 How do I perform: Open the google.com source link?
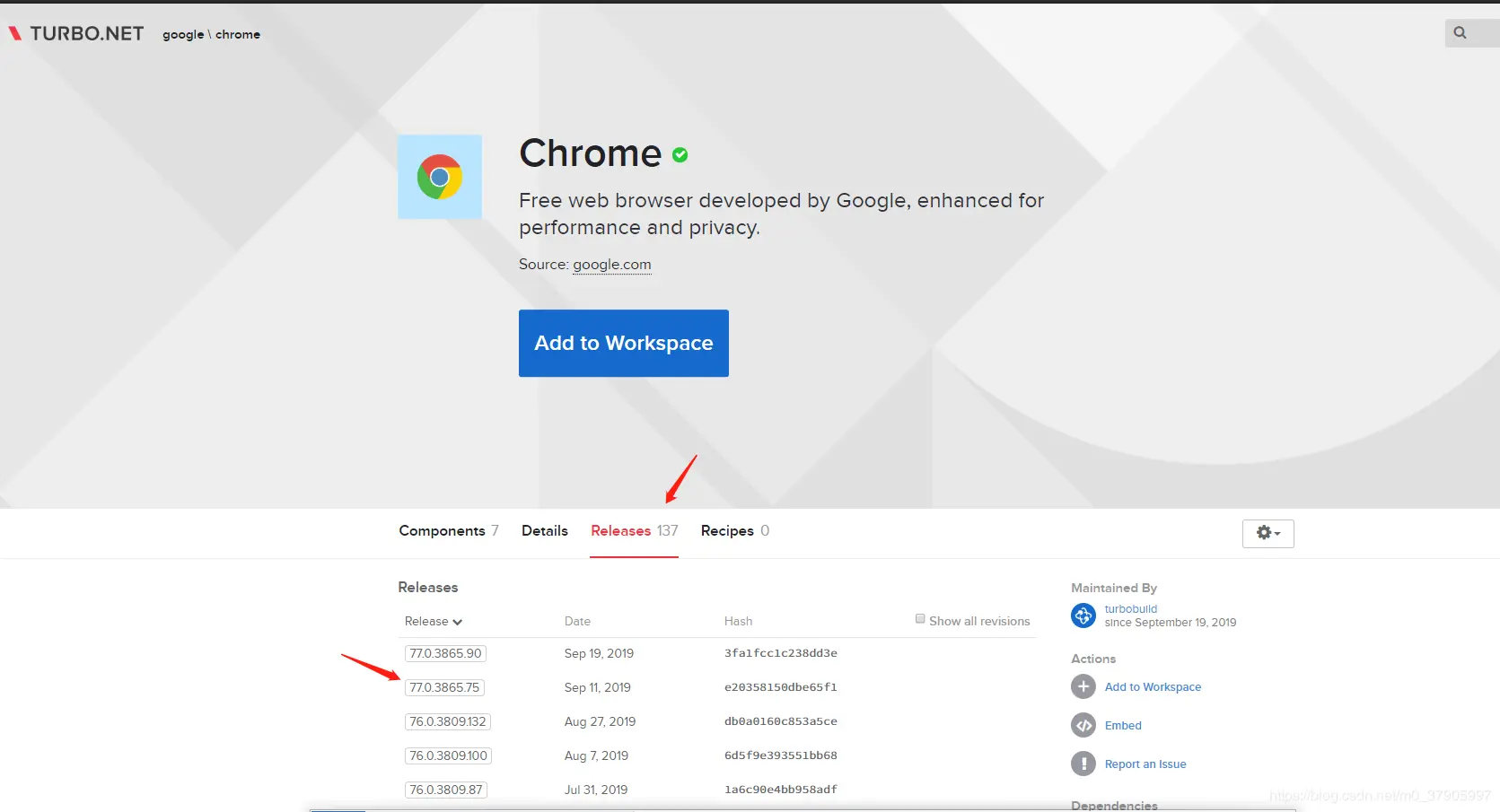point(612,265)
